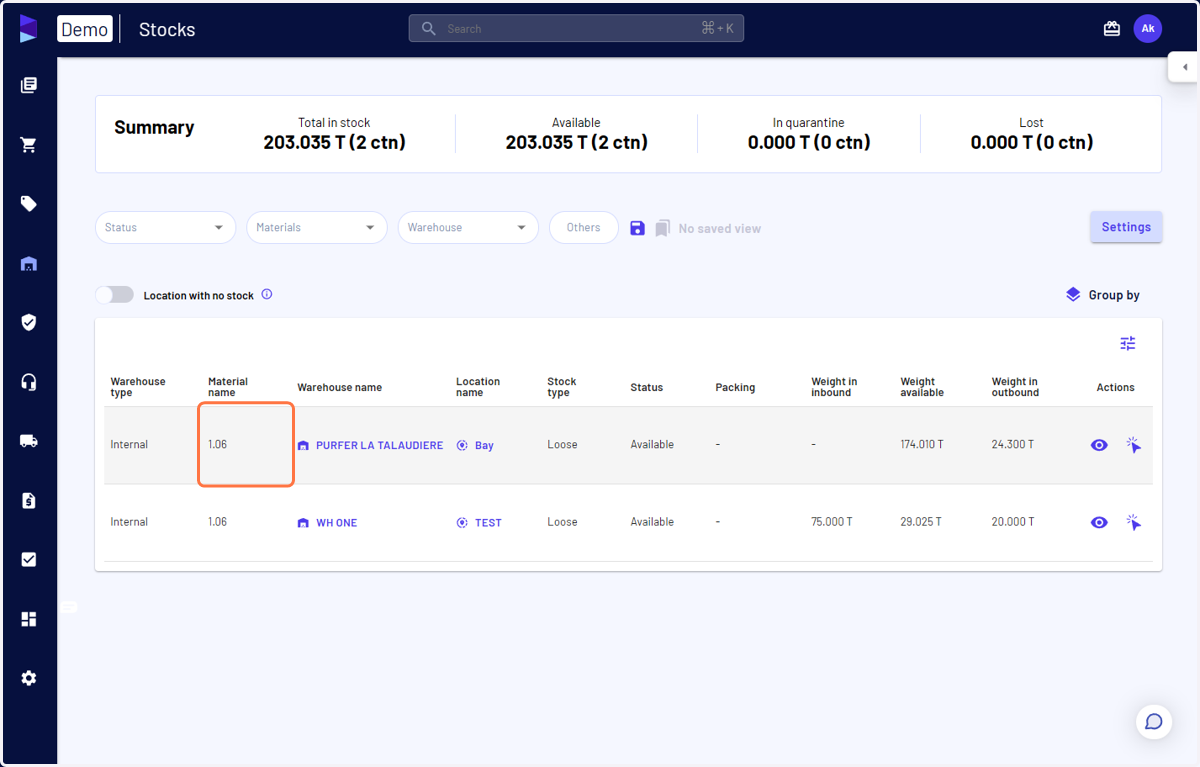This screenshot has width=1200, height=767.
Task: Click the Stock type column header
Action: [x=562, y=387]
